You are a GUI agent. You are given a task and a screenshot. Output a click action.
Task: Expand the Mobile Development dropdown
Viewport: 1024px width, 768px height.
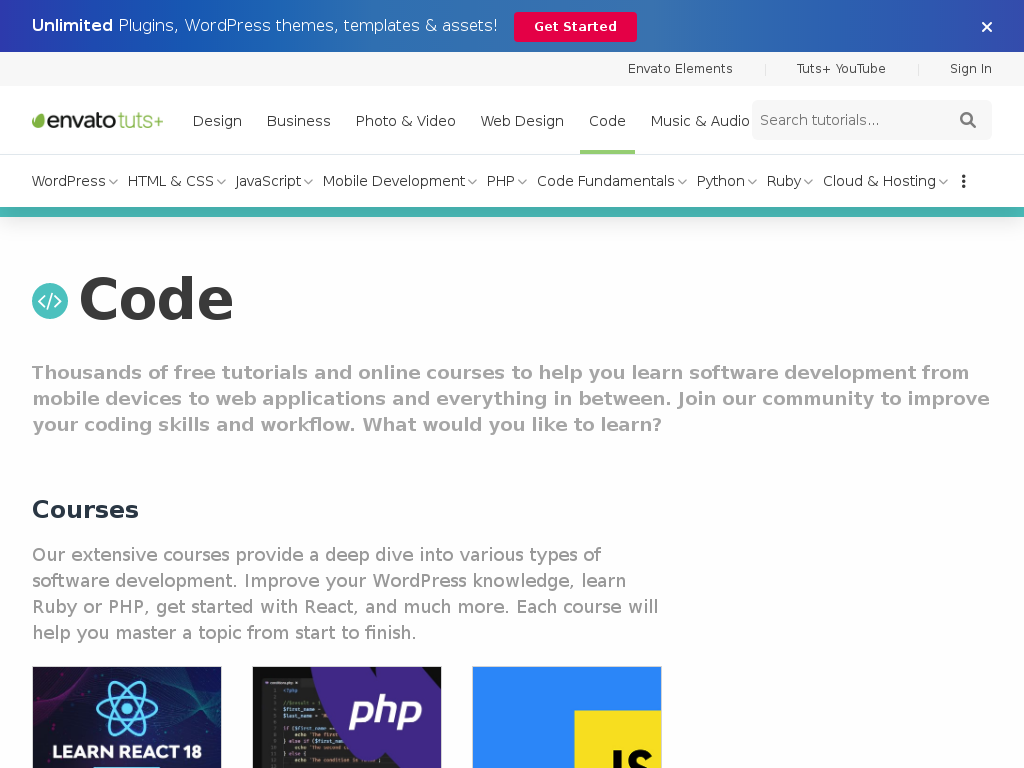(x=400, y=181)
